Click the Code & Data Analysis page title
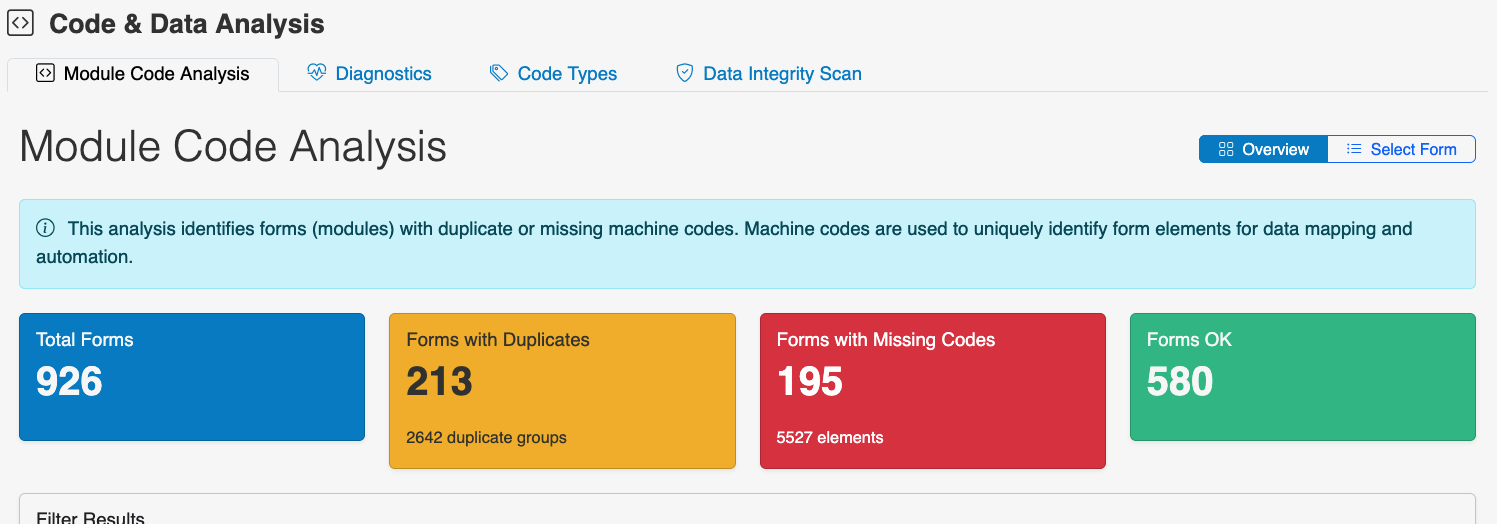Screen dimensions: 1497x524 coord(187,24)
